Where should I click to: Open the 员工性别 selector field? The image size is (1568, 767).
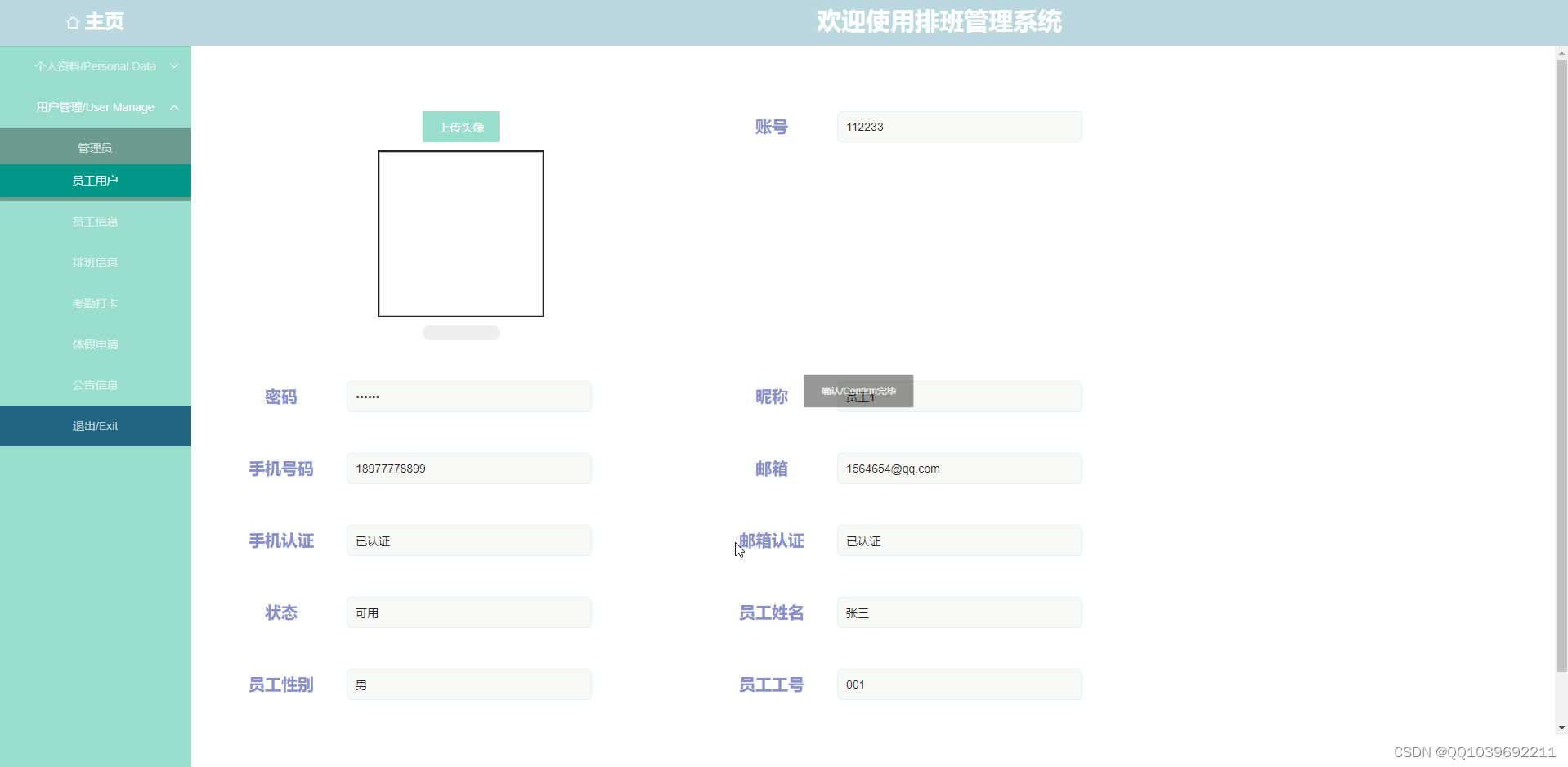coord(469,684)
